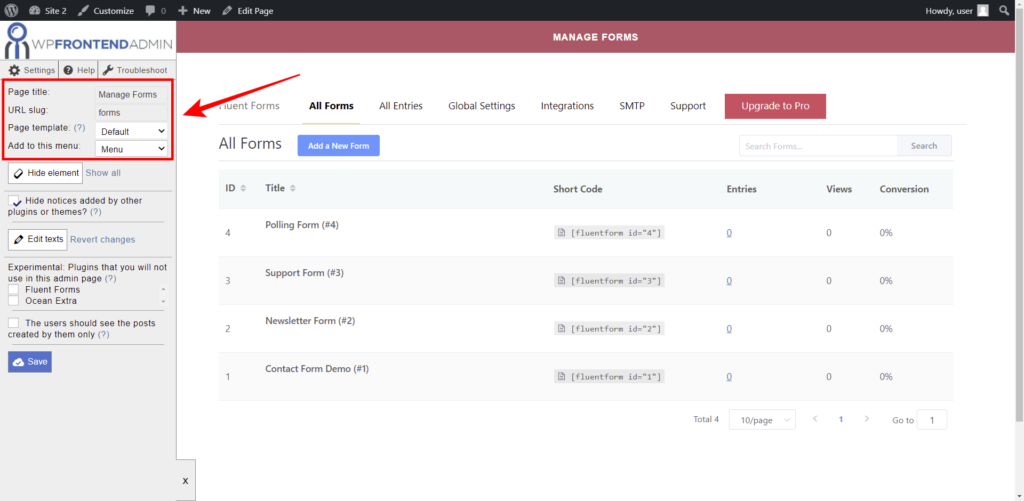The height and width of the screenshot is (501, 1024).
Task: Open the admin bar search icon
Action: point(1004,10)
